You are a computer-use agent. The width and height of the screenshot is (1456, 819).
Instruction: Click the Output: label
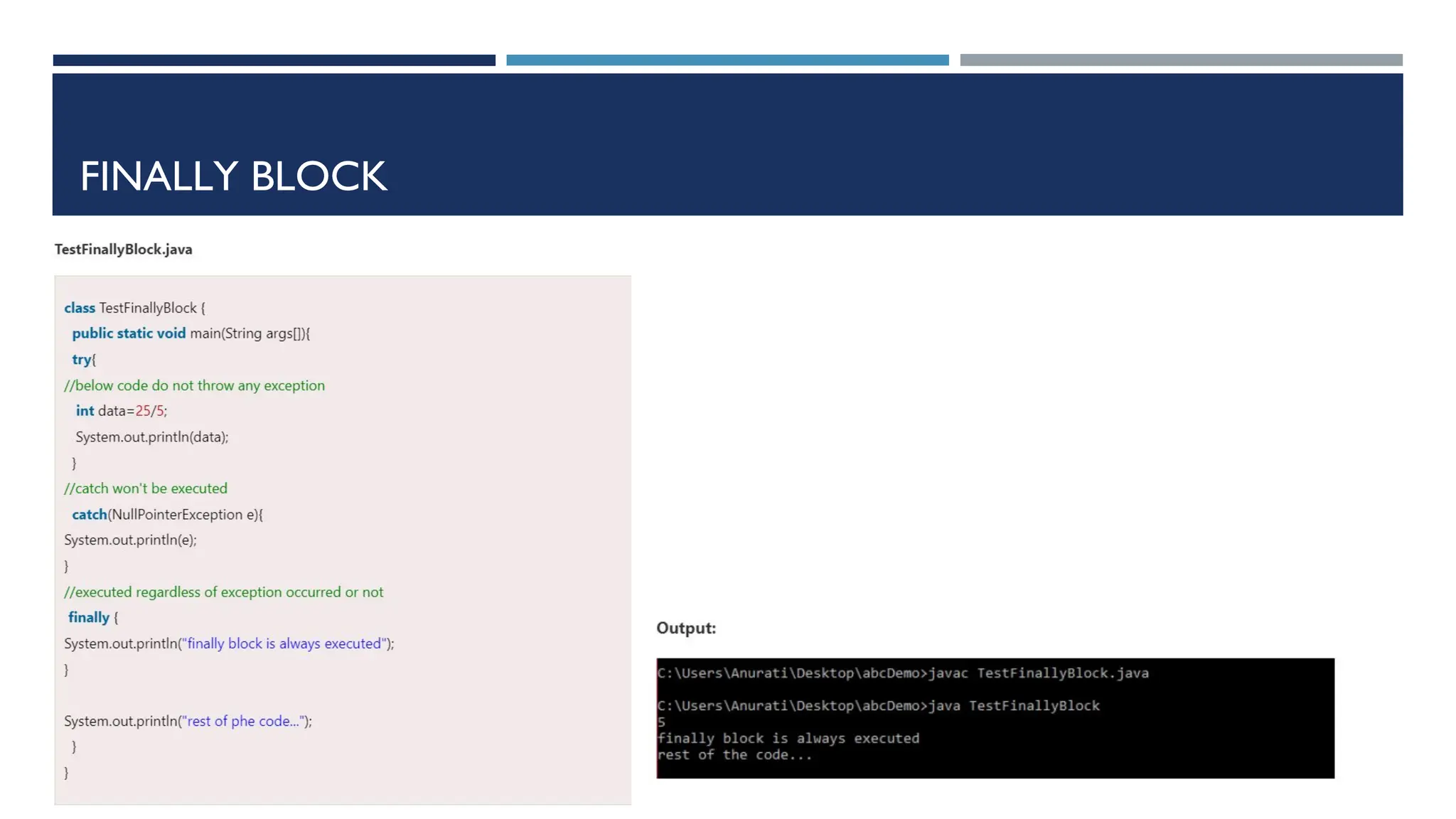point(685,628)
